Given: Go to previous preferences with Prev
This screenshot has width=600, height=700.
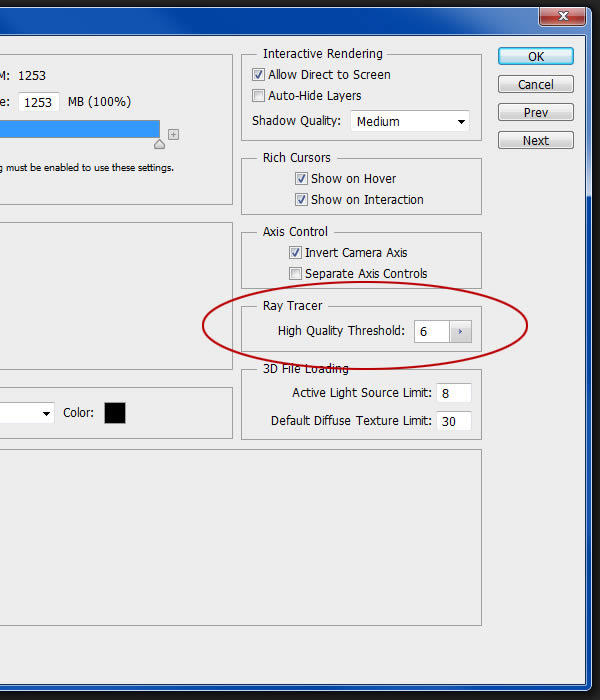Looking at the screenshot, I should [x=535, y=112].
